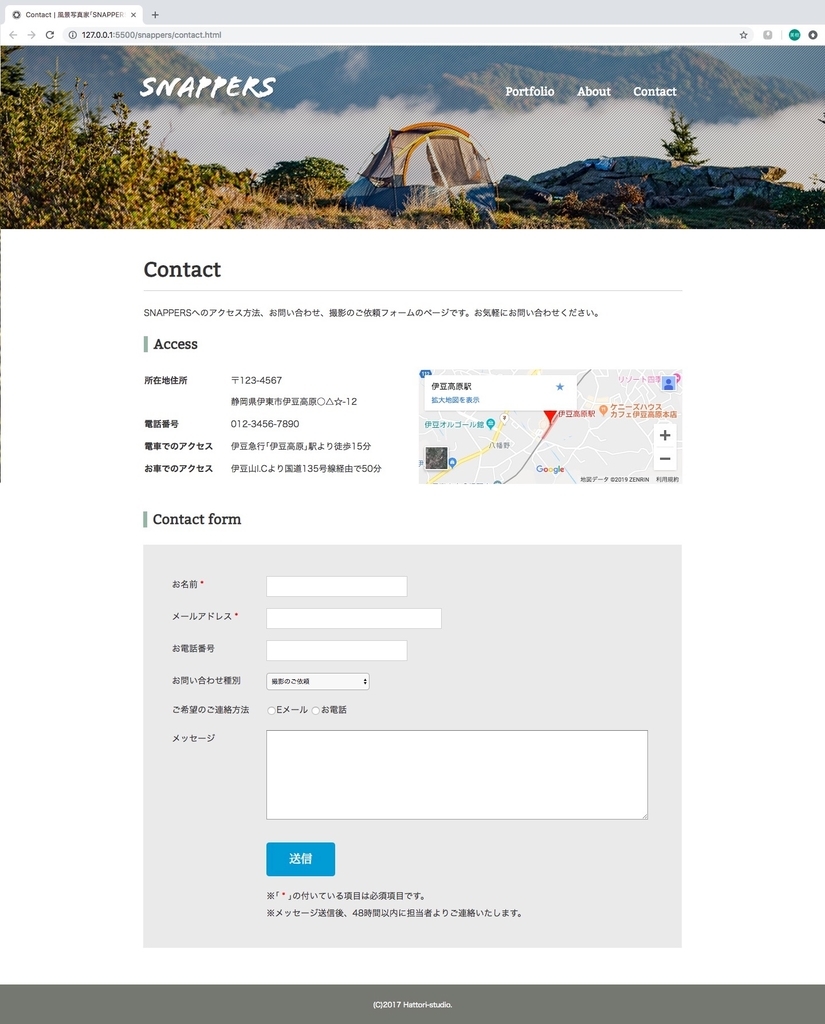Click the browser back arrow
Viewport: 825px width, 1024px height.
(13, 35)
